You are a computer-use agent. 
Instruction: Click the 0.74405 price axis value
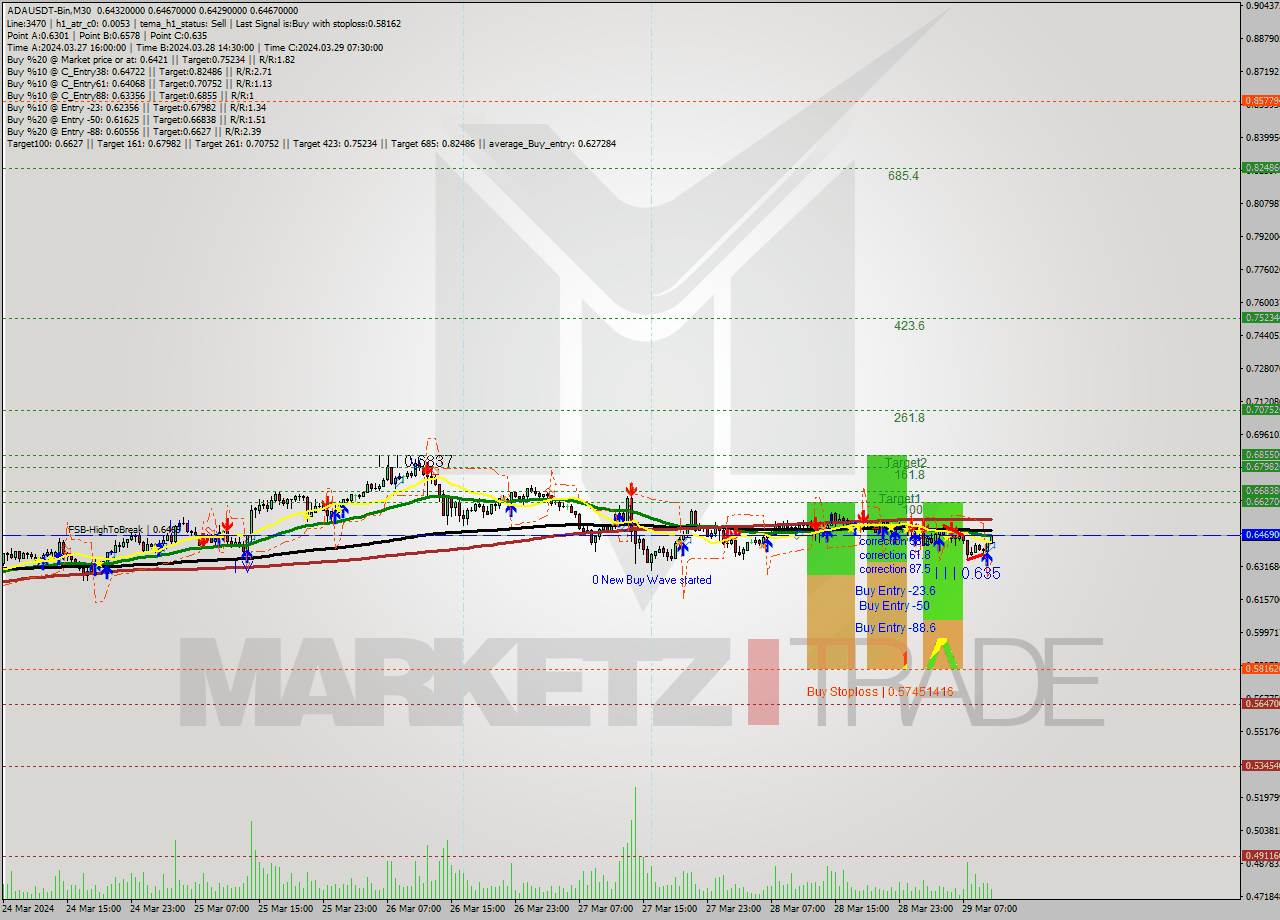coord(1261,336)
